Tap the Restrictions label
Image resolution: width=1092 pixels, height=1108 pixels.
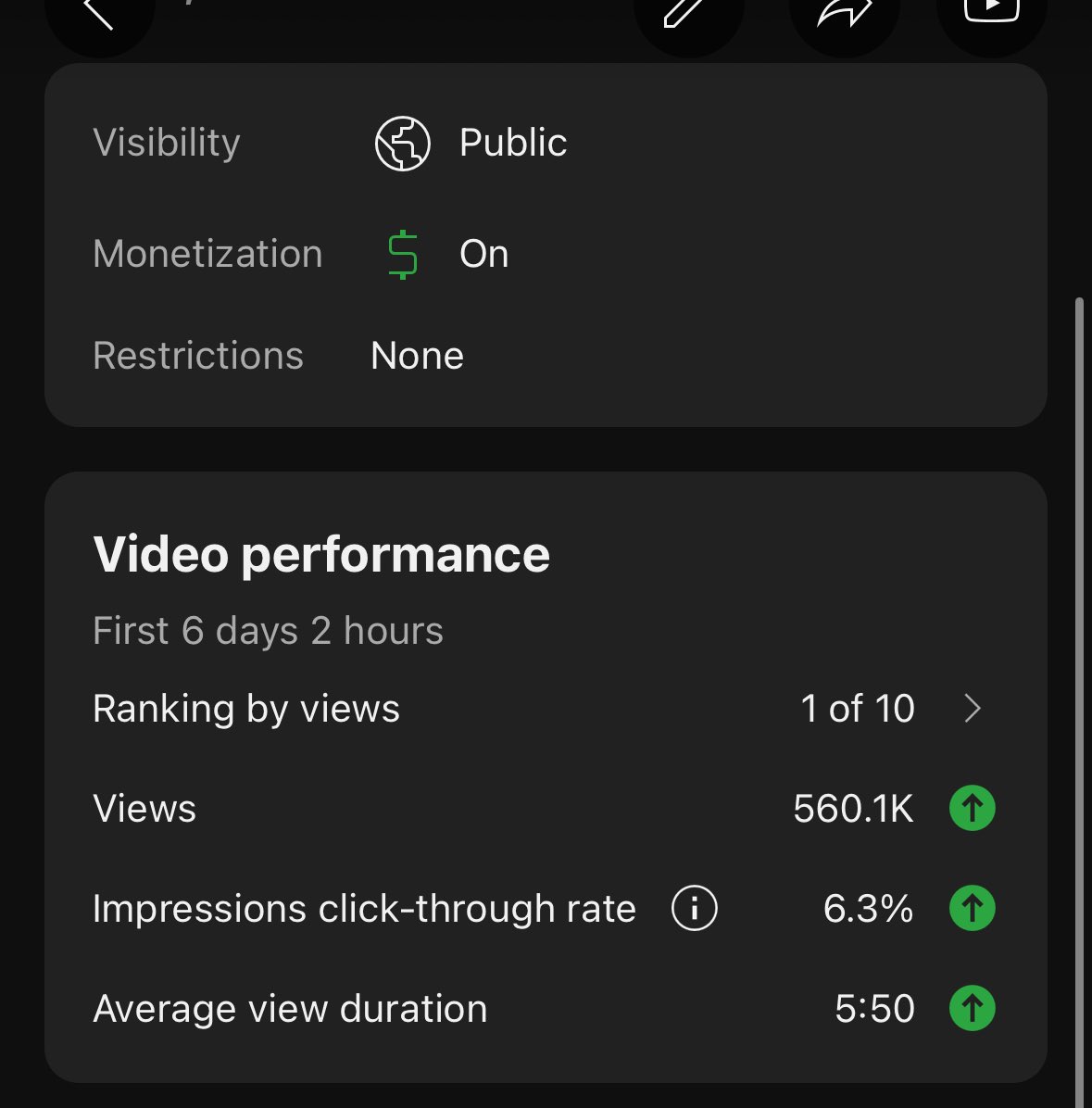pyautogui.click(x=198, y=356)
